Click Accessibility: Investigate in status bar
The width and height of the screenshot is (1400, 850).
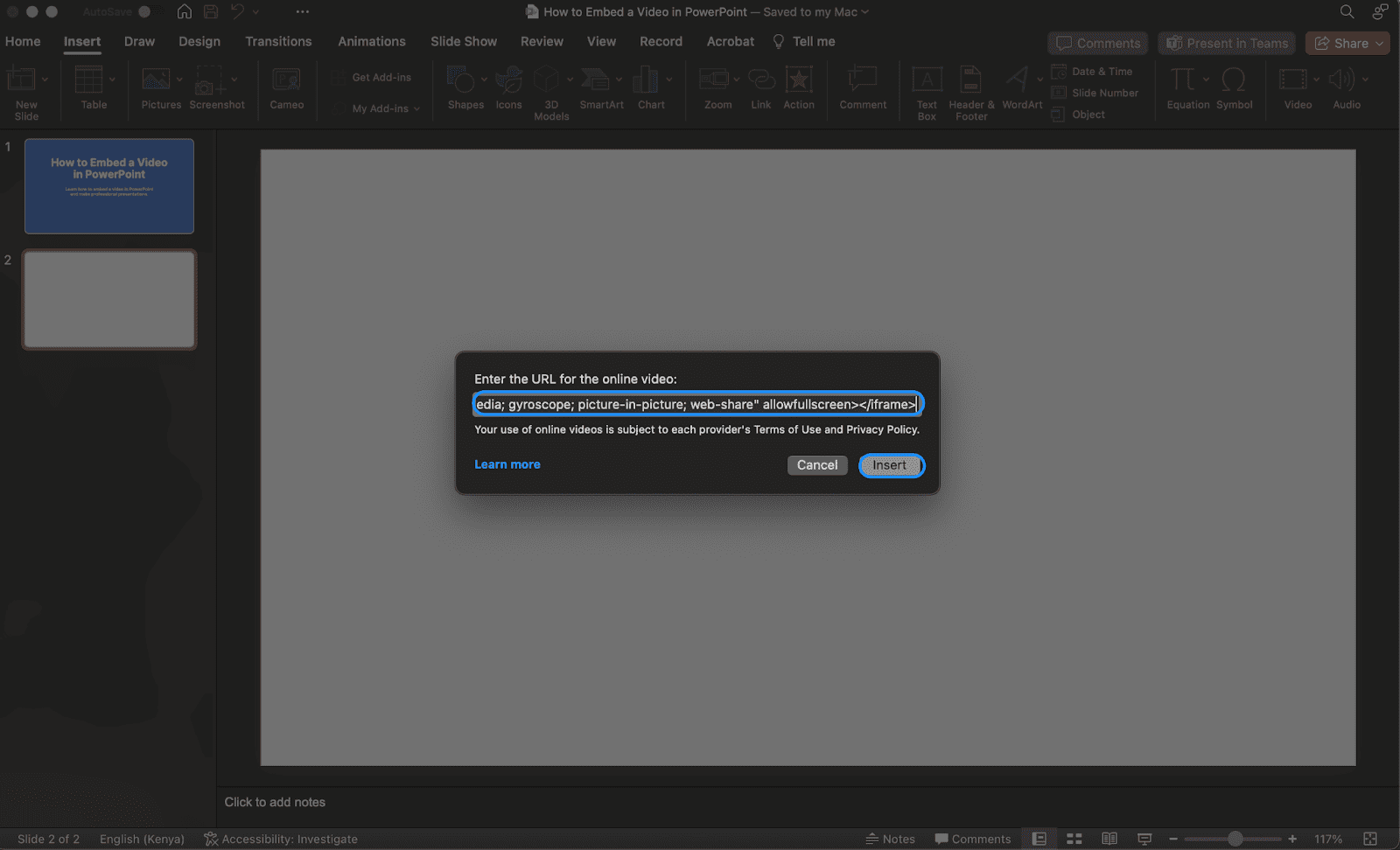(x=281, y=839)
